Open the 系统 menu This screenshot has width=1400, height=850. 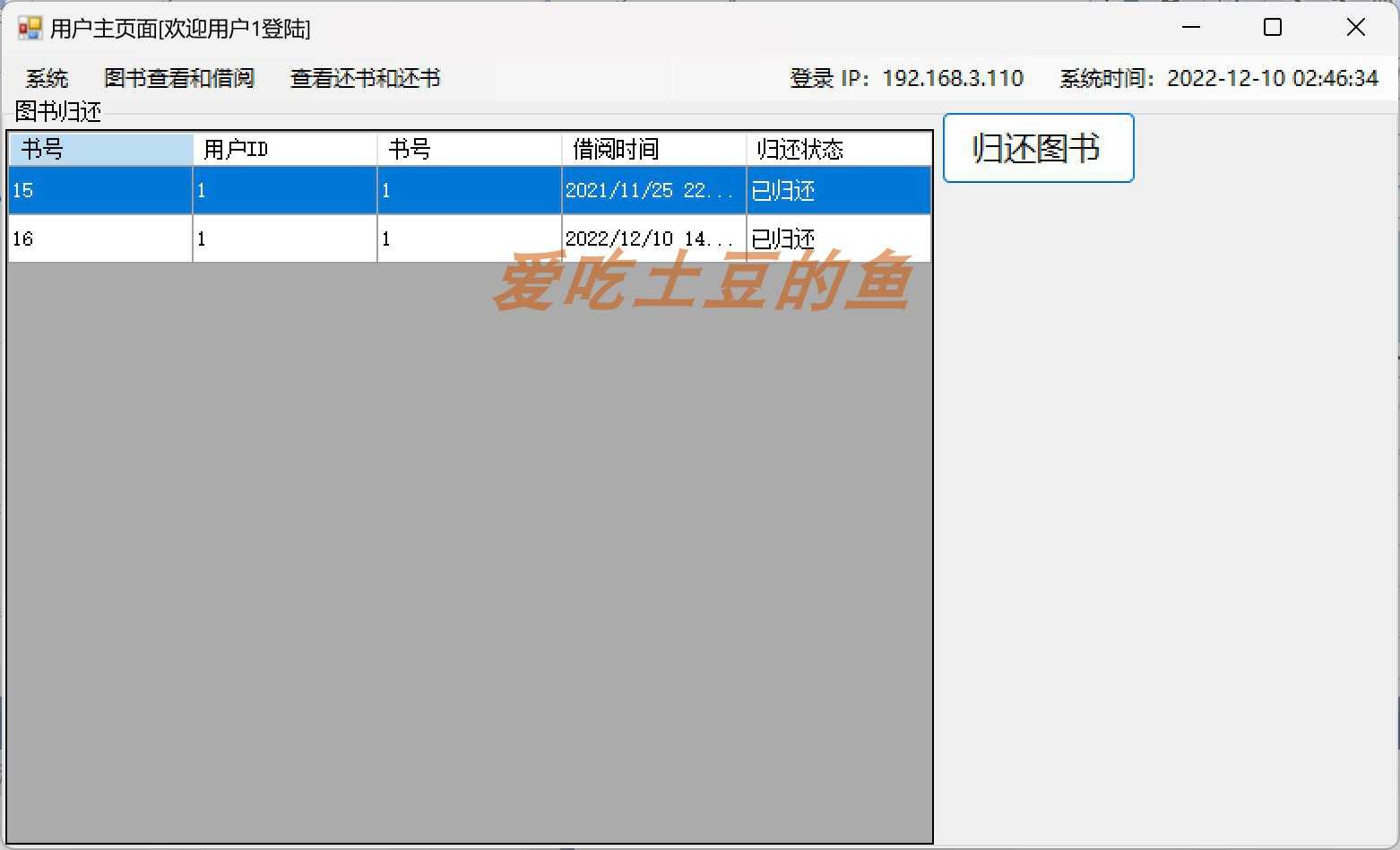point(47,79)
